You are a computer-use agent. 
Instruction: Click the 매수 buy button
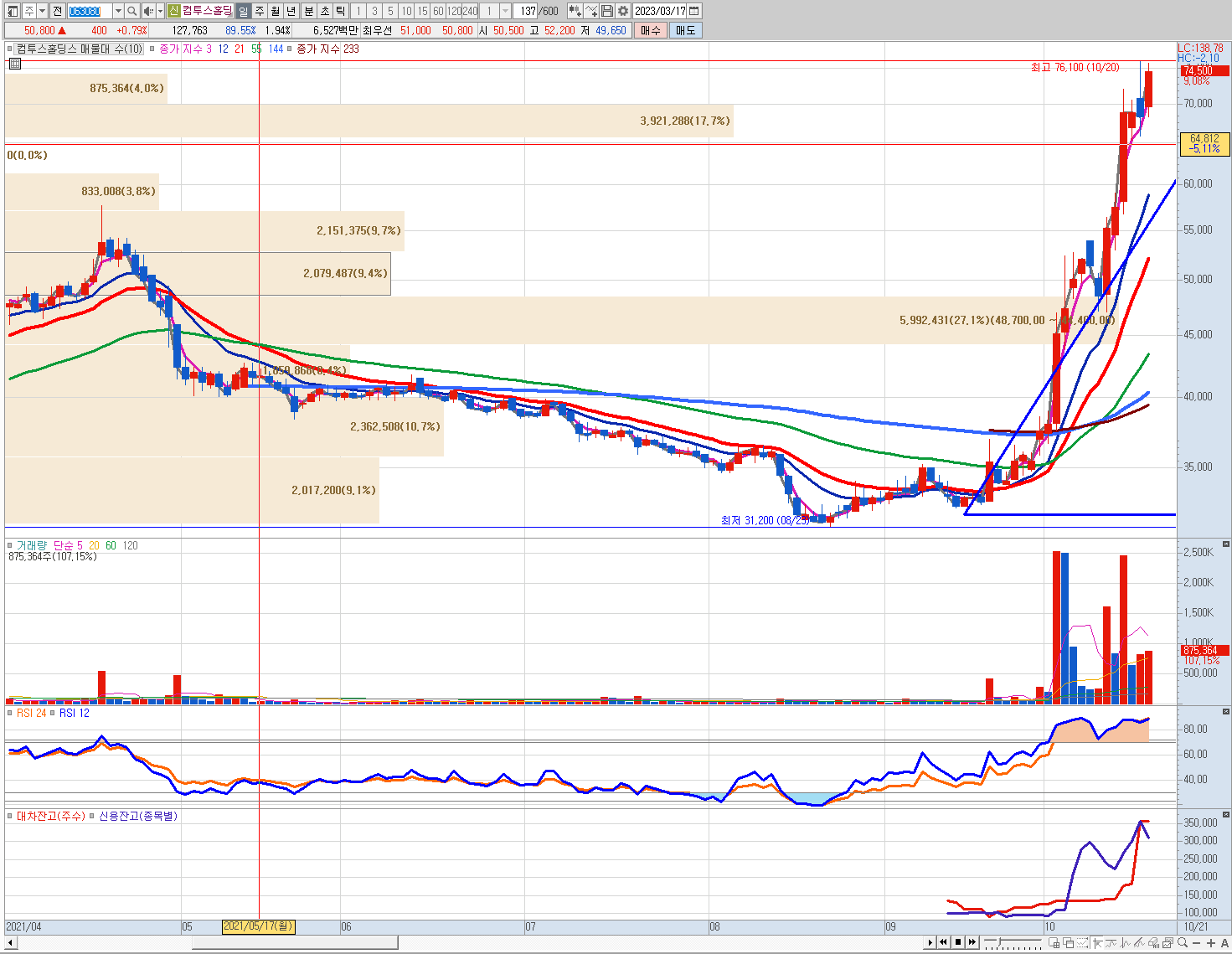pyautogui.click(x=651, y=30)
